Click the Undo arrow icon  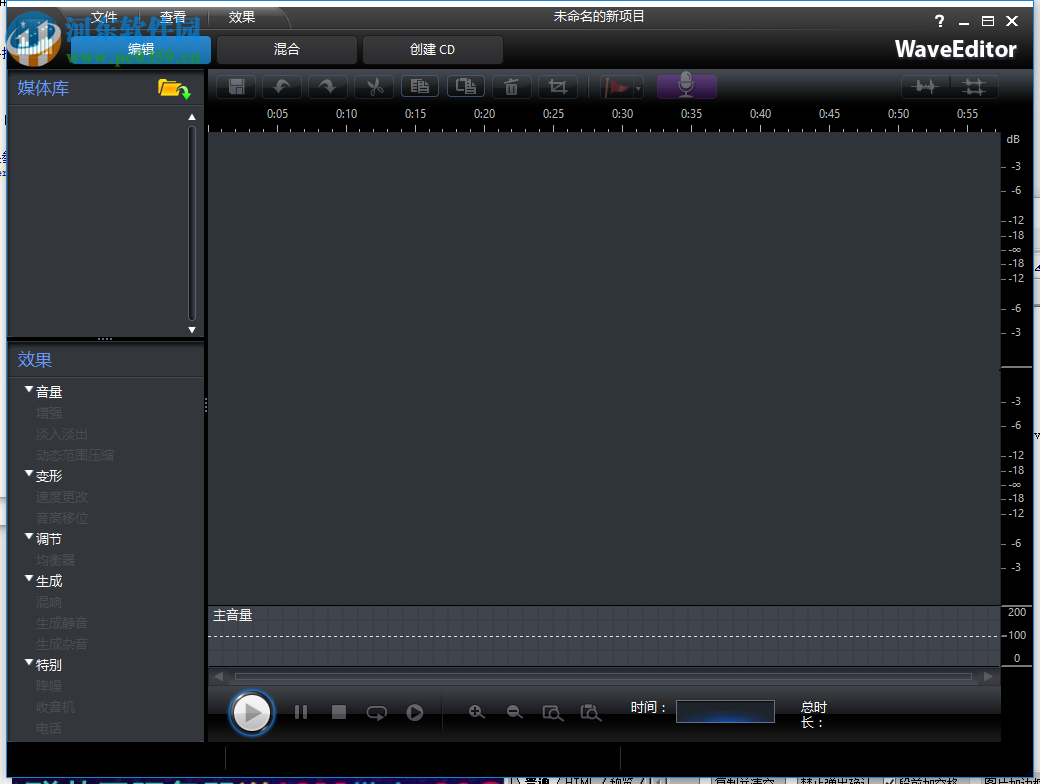tap(281, 86)
